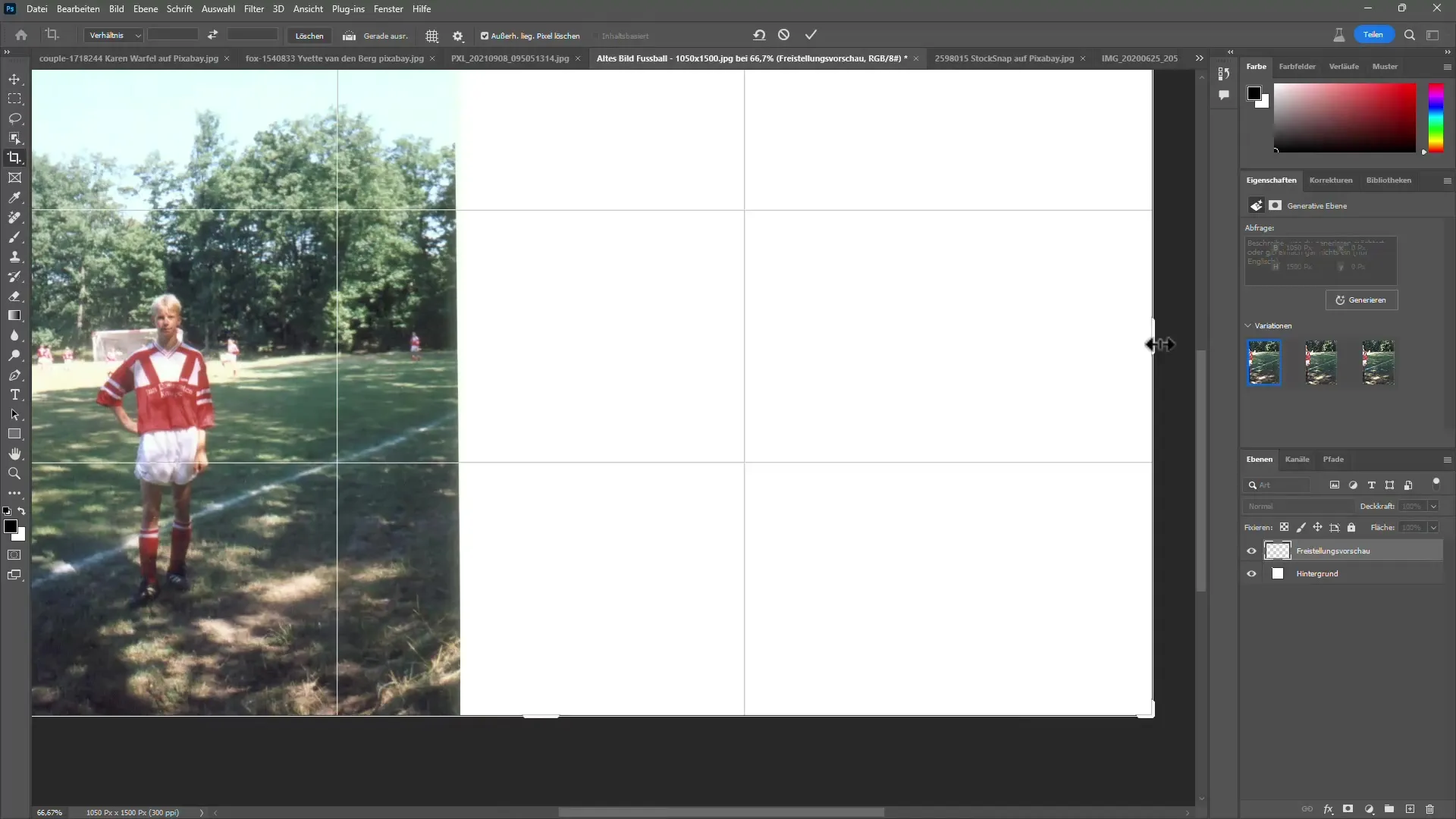1456x819 pixels.
Task: Toggle lock image pixels brush icon
Action: (1301, 527)
